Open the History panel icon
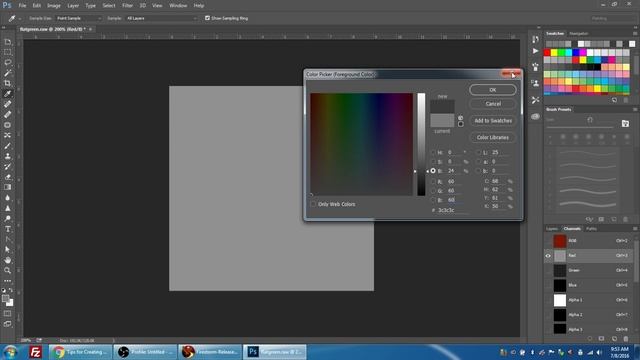The height and width of the screenshot is (360, 640). point(535,39)
